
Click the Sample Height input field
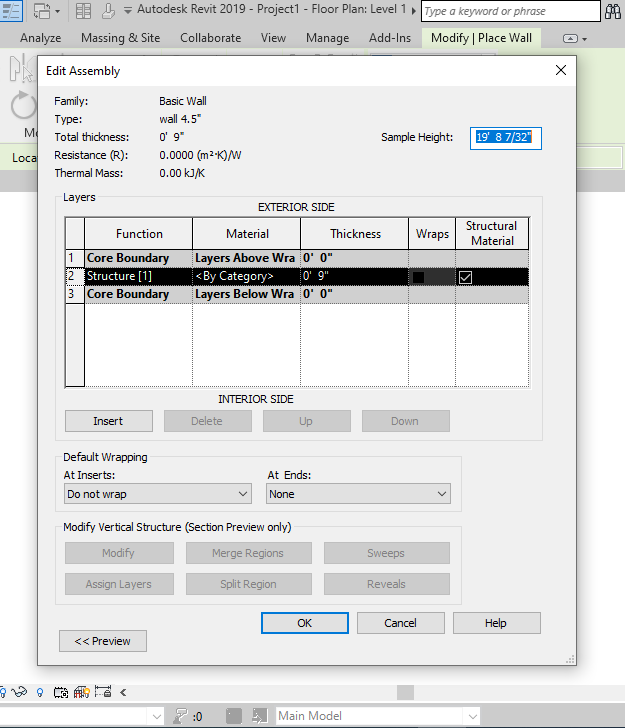pos(505,138)
